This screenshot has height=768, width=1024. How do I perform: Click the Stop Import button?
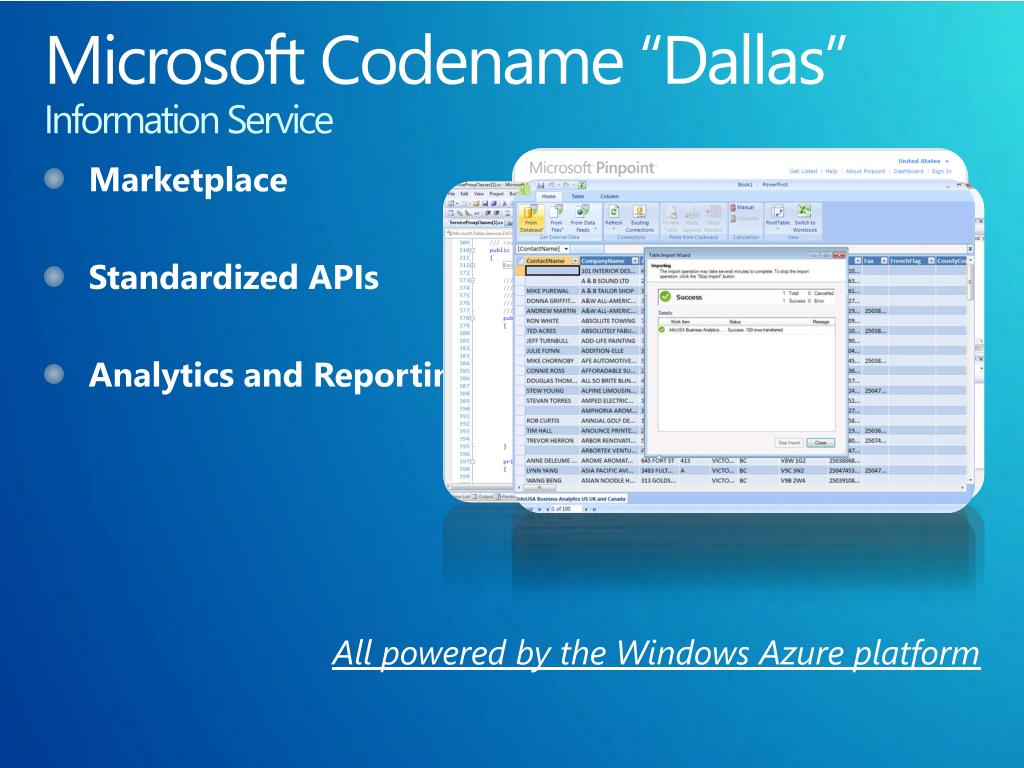[790, 443]
